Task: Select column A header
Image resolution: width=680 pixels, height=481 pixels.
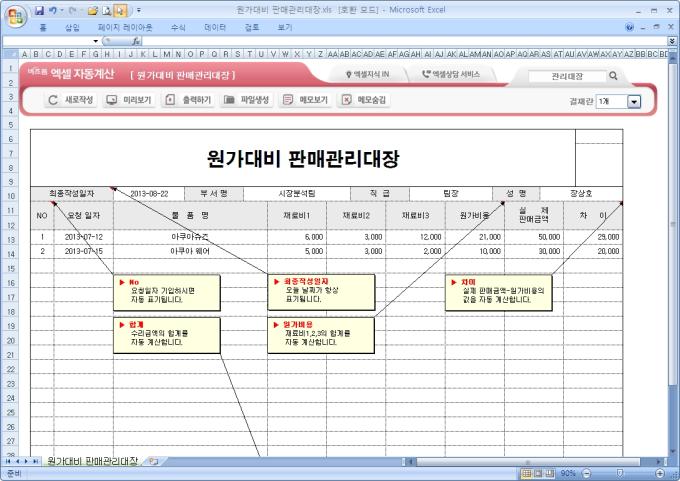Action: tap(24, 54)
